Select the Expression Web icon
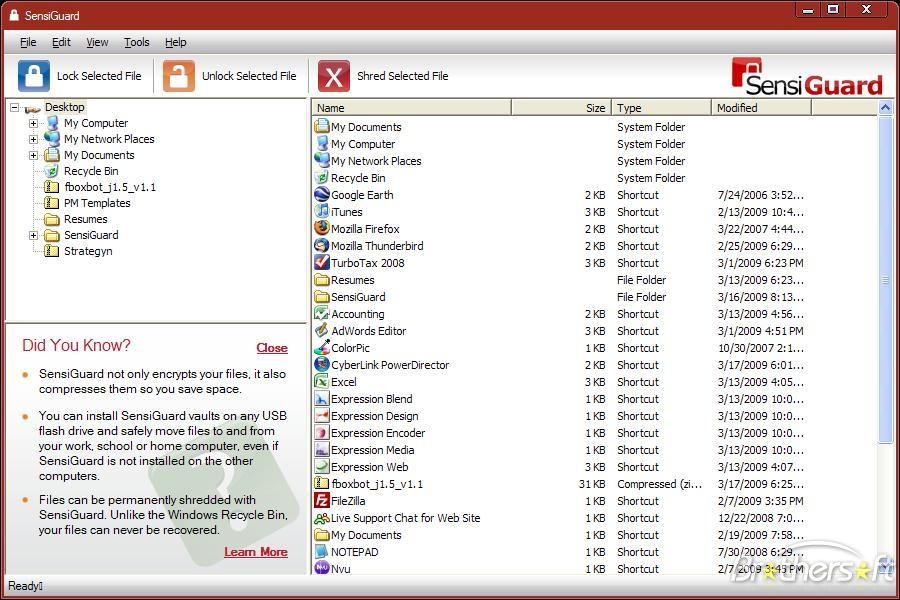The height and width of the screenshot is (600, 900). coord(322,467)
